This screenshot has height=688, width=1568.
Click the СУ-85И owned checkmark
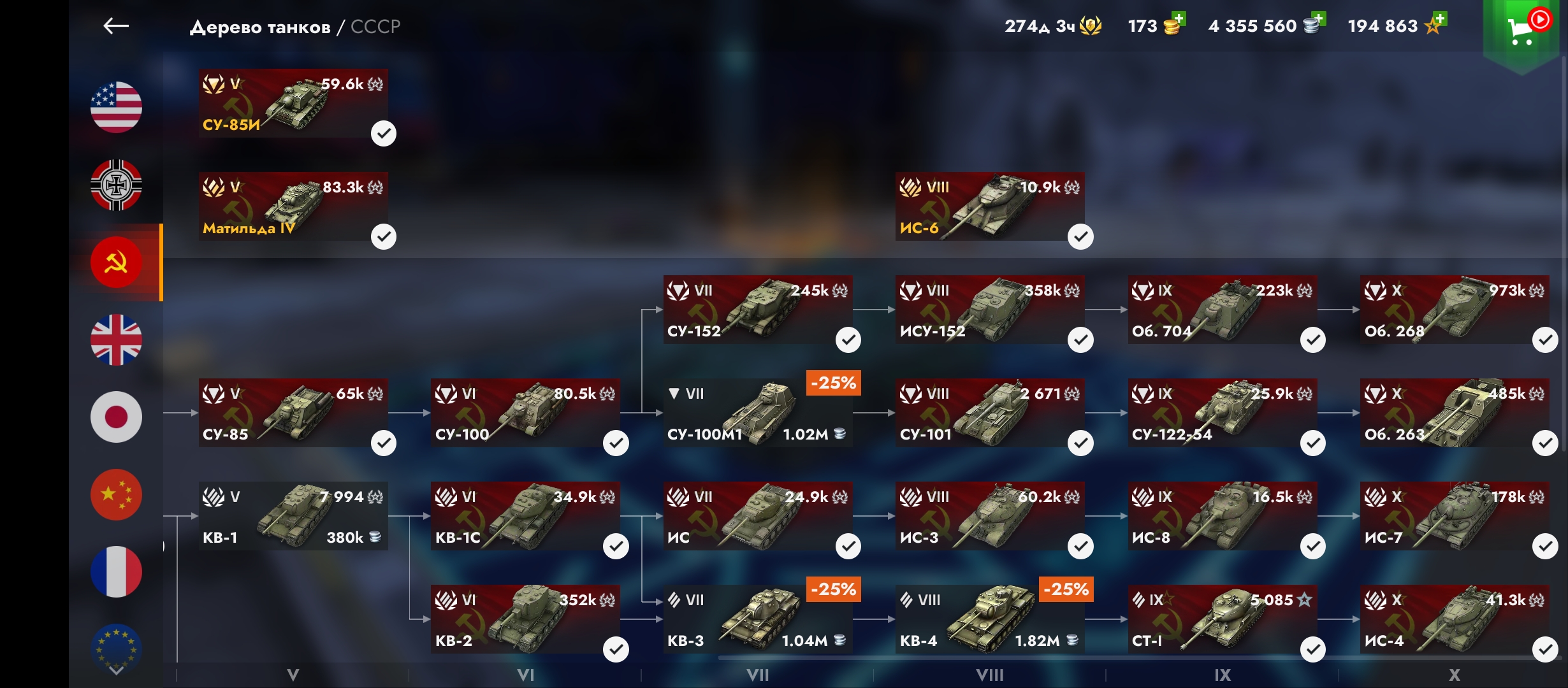(x=384, y=133)
